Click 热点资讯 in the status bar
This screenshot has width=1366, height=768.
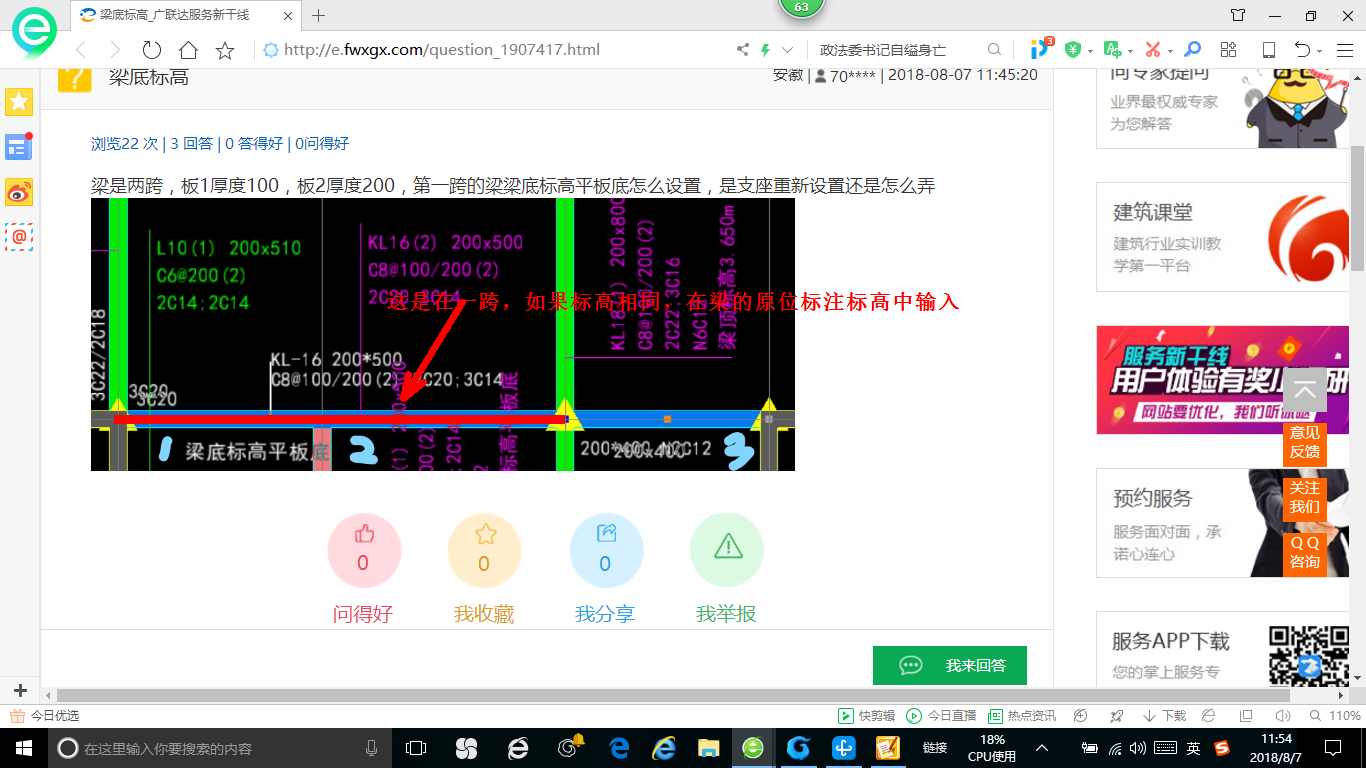[1022, 716]
